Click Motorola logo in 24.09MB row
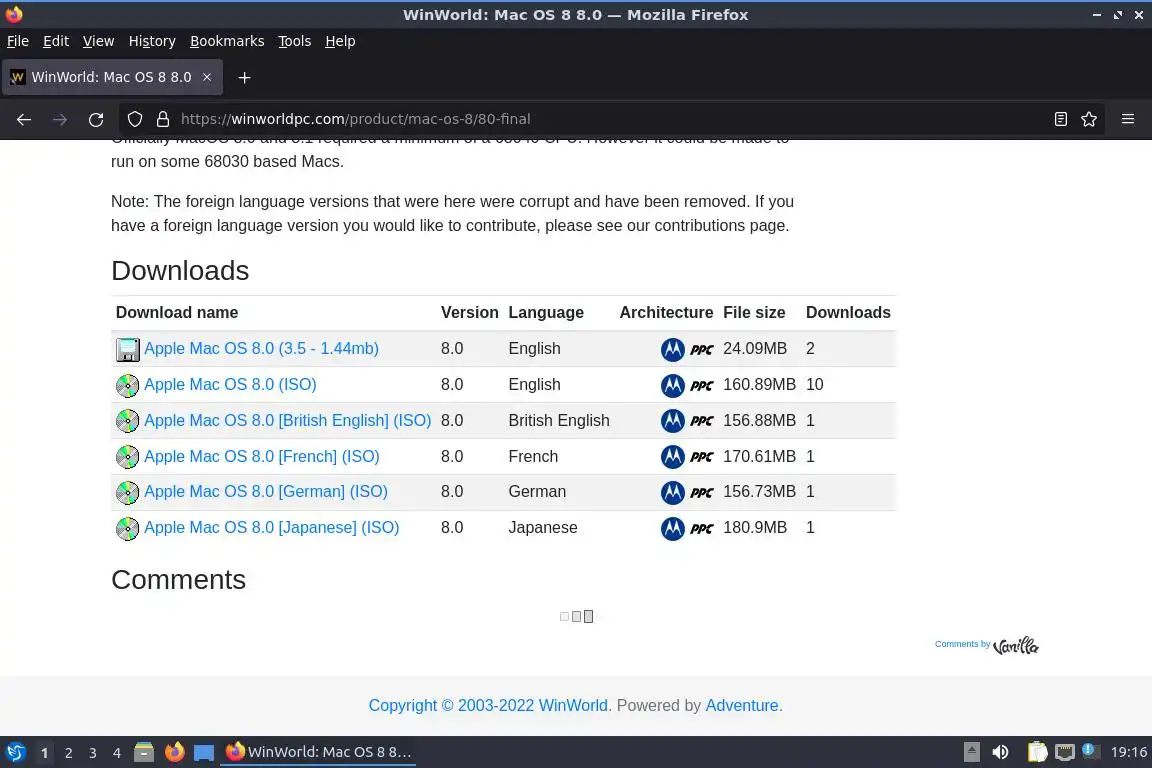Viewport: 1152px width, 768px height. click(672, 350)
